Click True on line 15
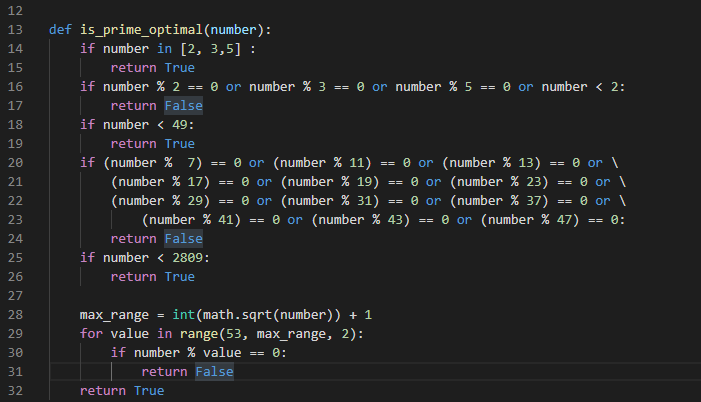 (180, 68)
